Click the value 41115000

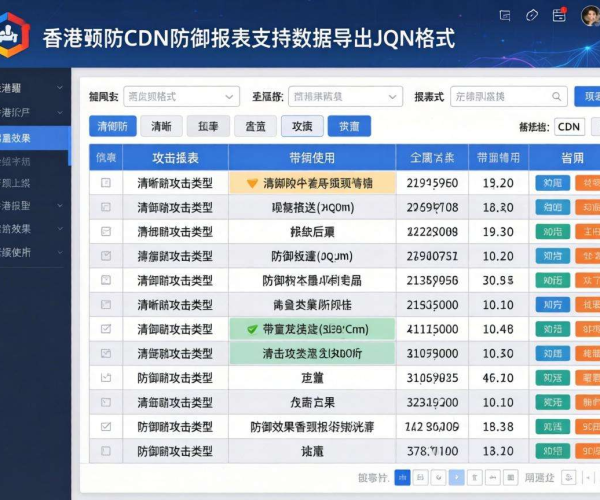432,329
